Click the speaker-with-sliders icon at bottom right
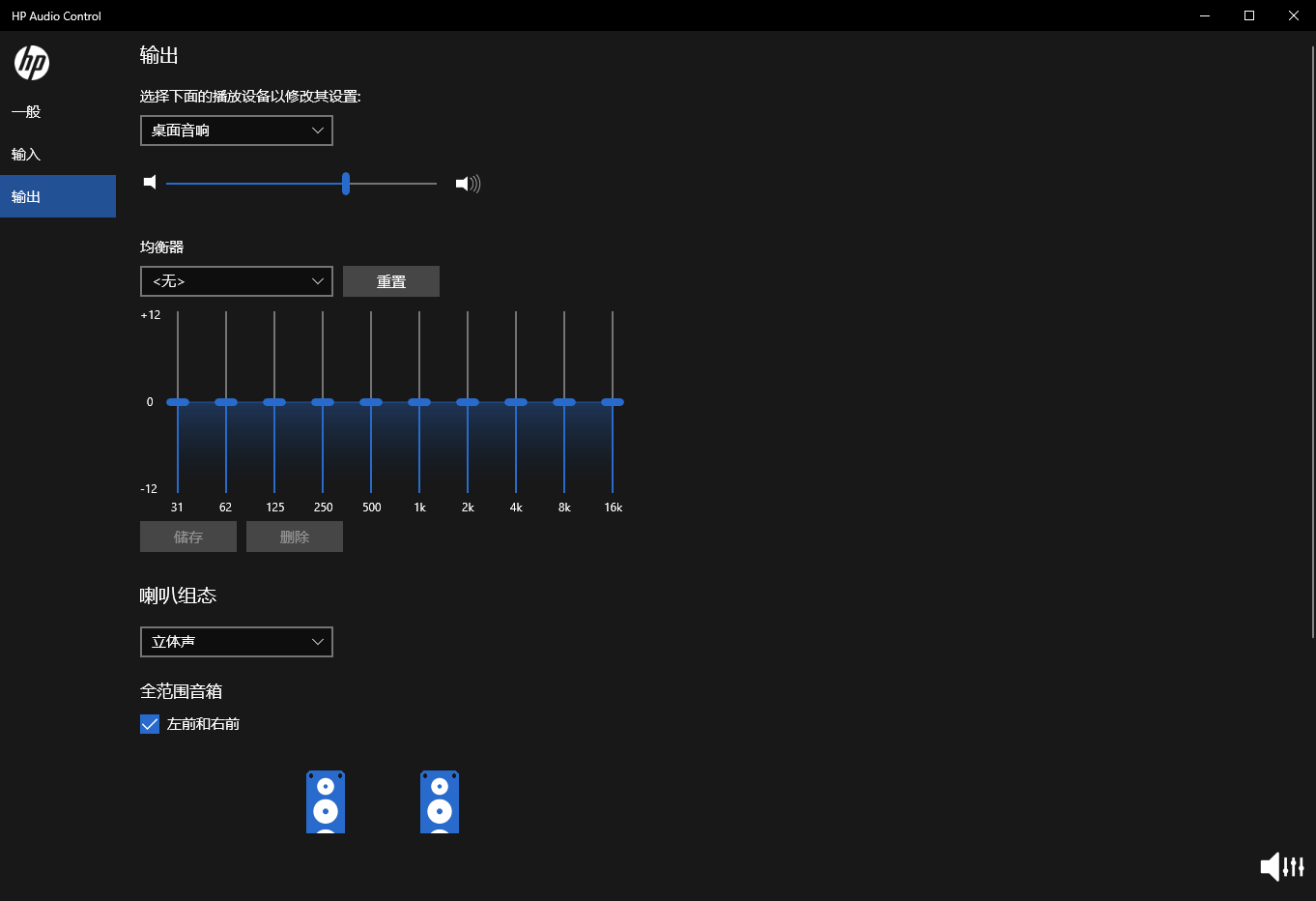The width and height of the screenshot is (1316, 901). click(1281, 866)
